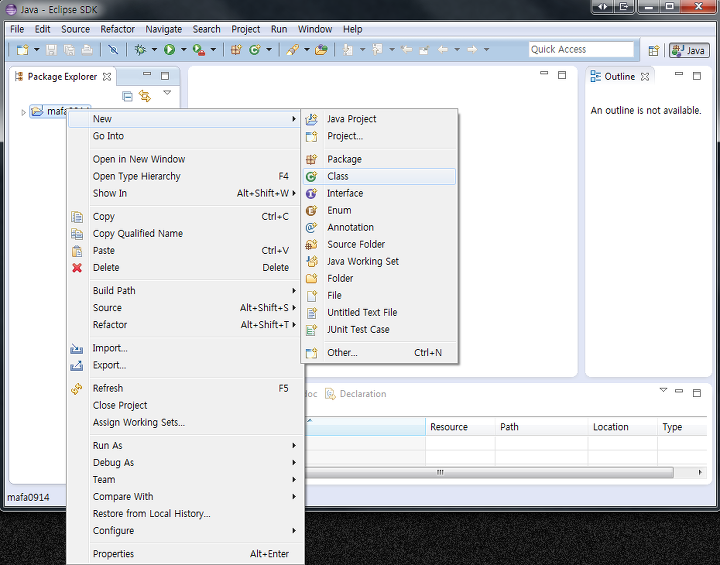Screen dimensions: 720x565
Task: Select Interface in the New submenu
Action: (380, 193)
